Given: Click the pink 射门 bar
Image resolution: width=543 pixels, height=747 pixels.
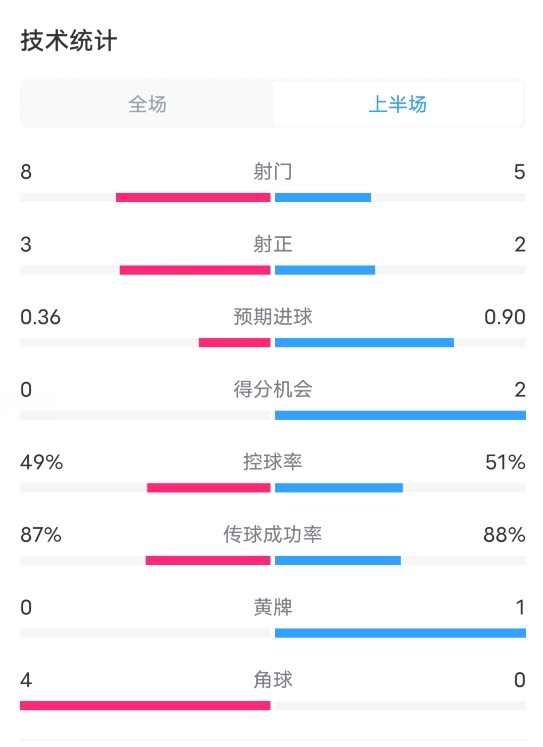Looking at the screenshot, I should (193, 197).
